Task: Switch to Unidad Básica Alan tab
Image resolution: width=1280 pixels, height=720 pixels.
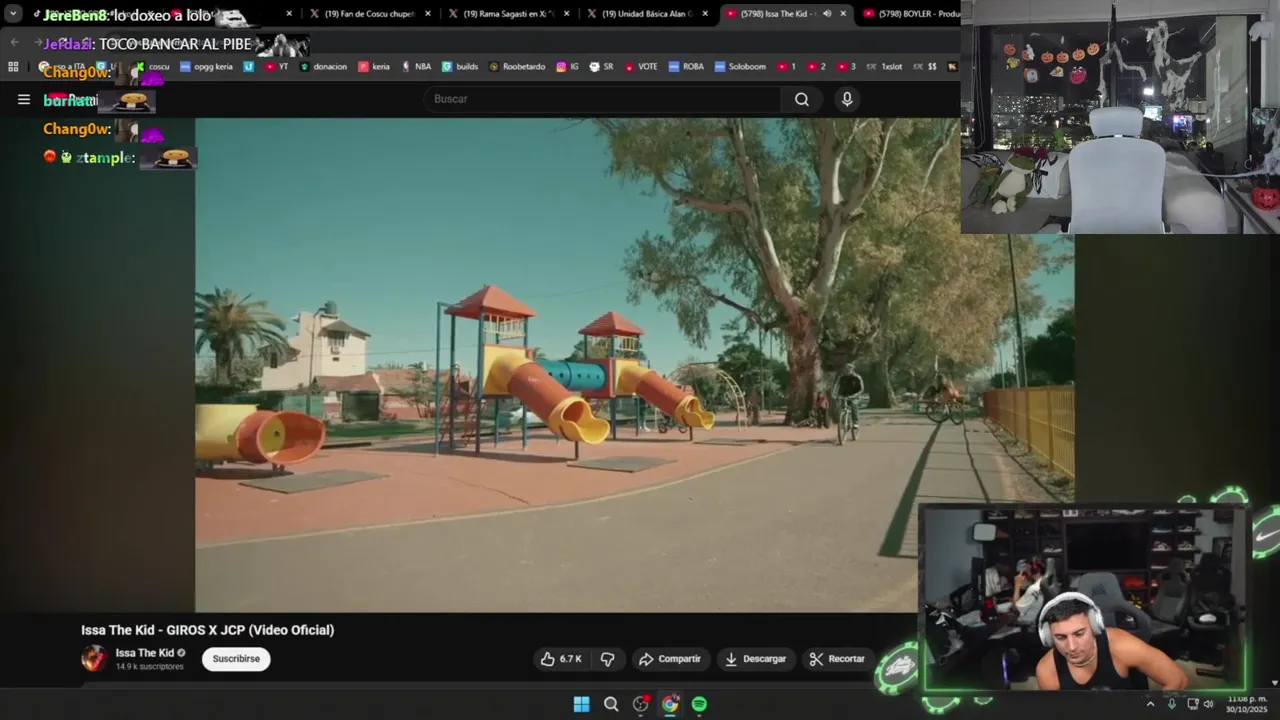Action: [647, 14]
